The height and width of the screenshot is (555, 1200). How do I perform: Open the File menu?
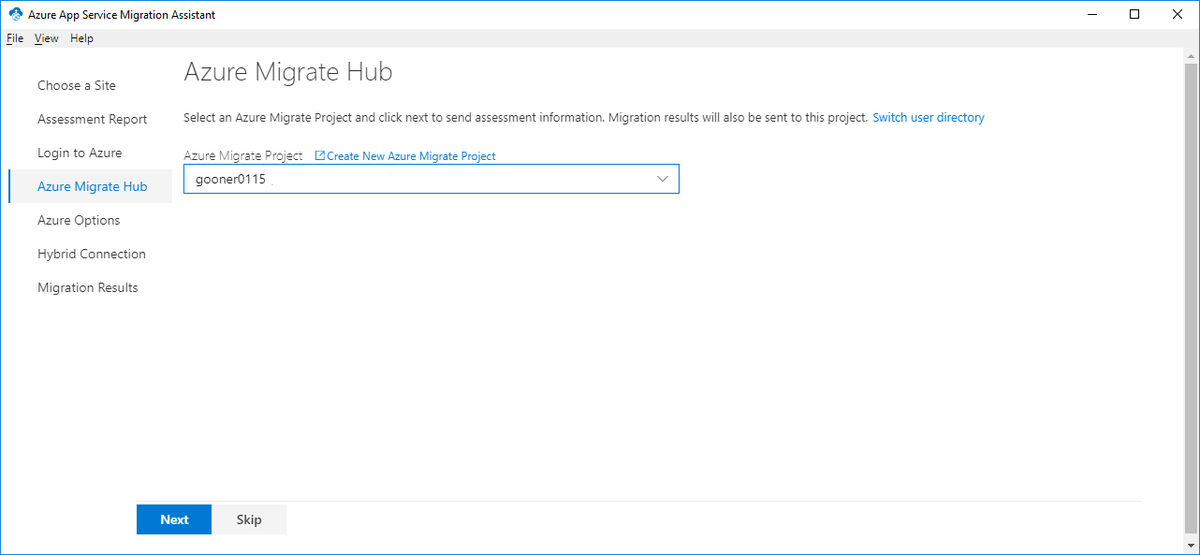(14, 38)
